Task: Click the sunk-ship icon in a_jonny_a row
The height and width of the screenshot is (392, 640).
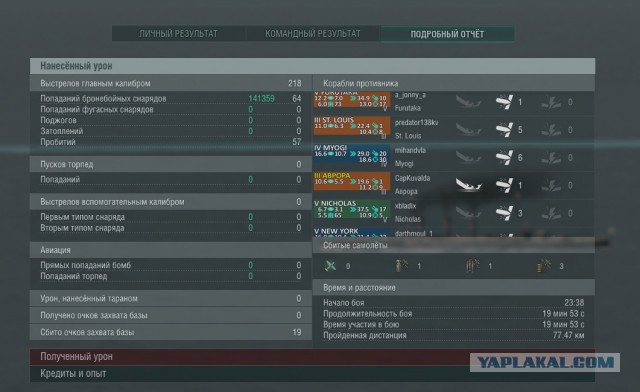Action: (x=469, y=102)
